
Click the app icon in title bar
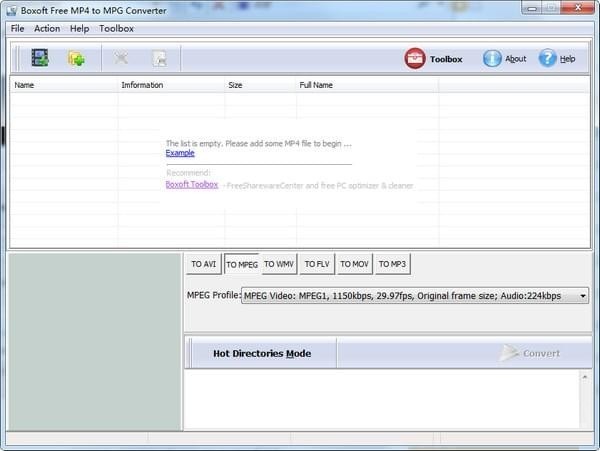point(12,10)
